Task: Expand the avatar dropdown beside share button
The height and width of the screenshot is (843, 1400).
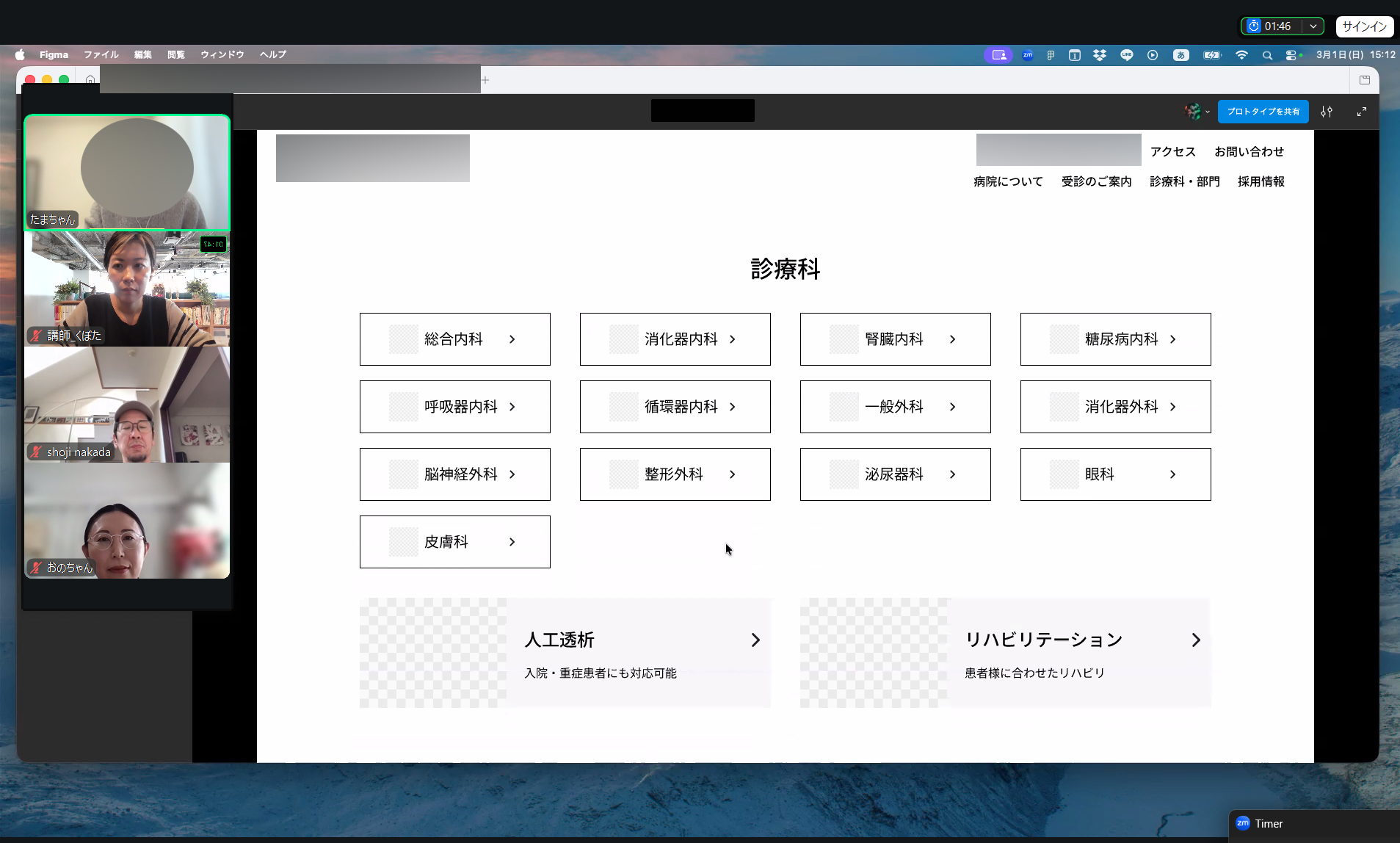Action: [1208, 111]
